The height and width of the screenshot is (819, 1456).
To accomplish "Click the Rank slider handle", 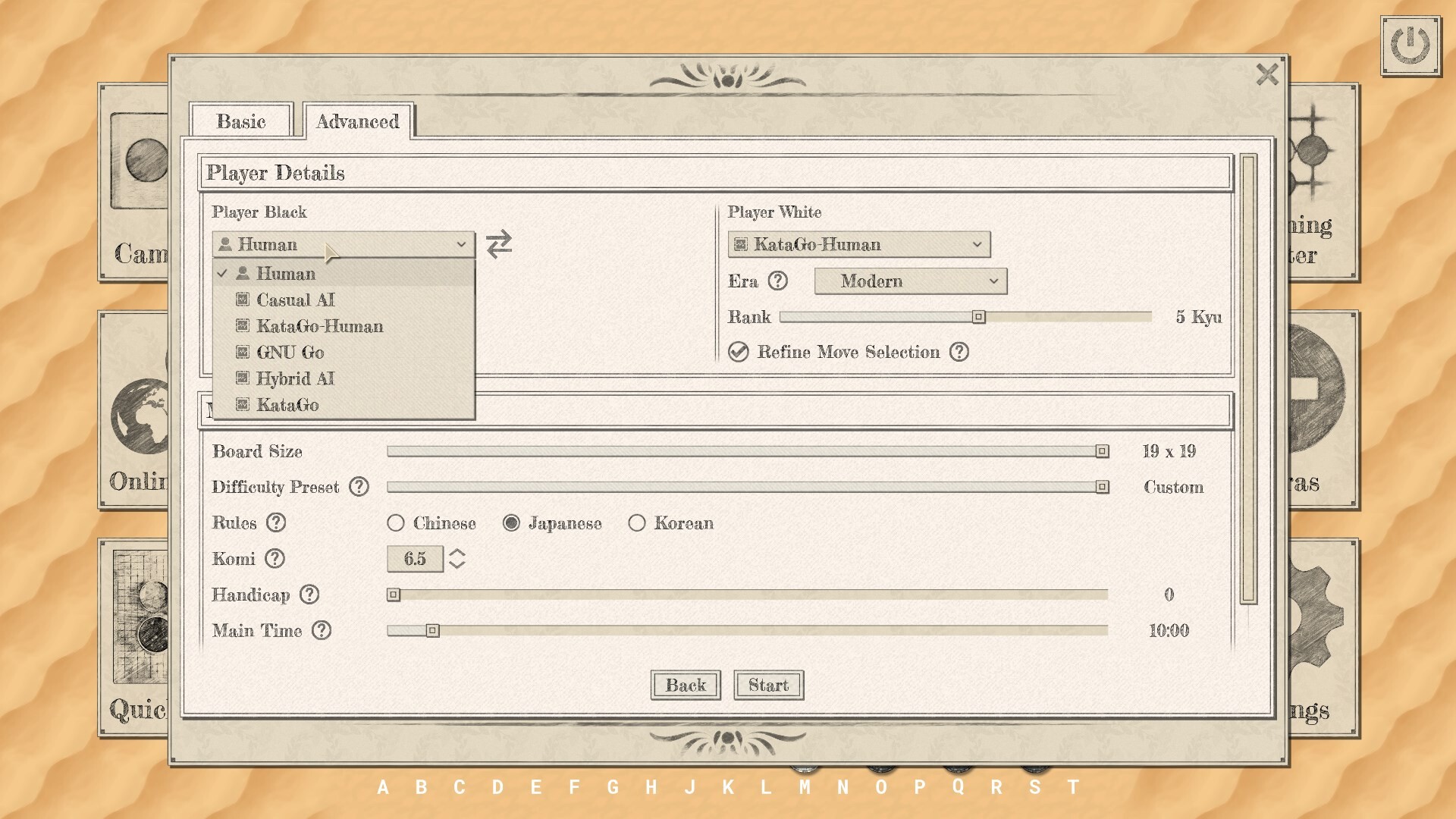I will pos(977,318).
